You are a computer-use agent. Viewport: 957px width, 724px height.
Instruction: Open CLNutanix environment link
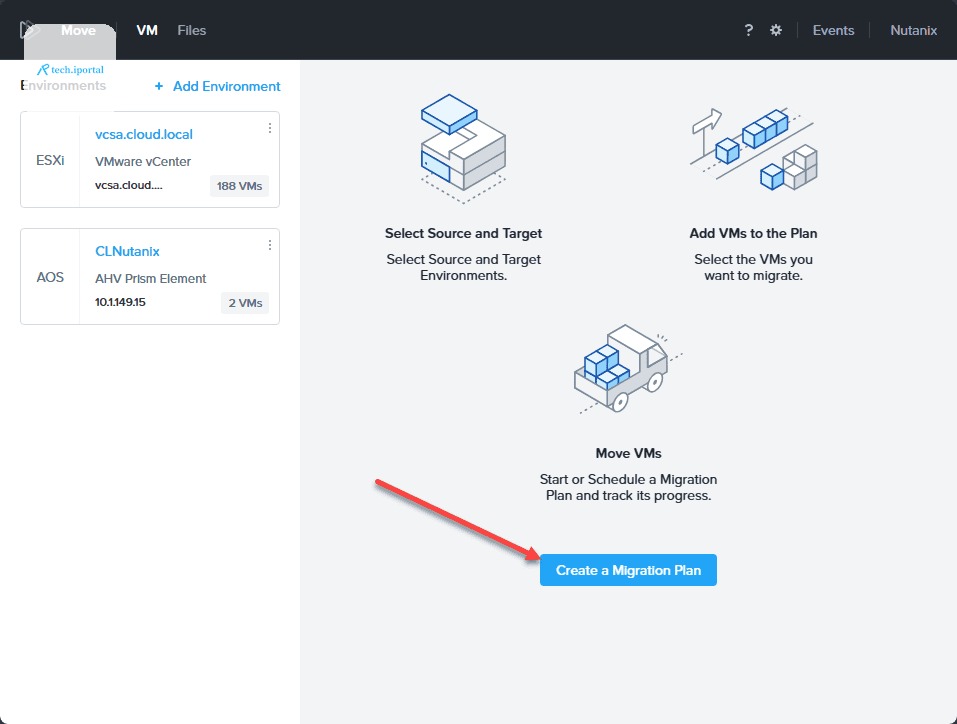127,252
